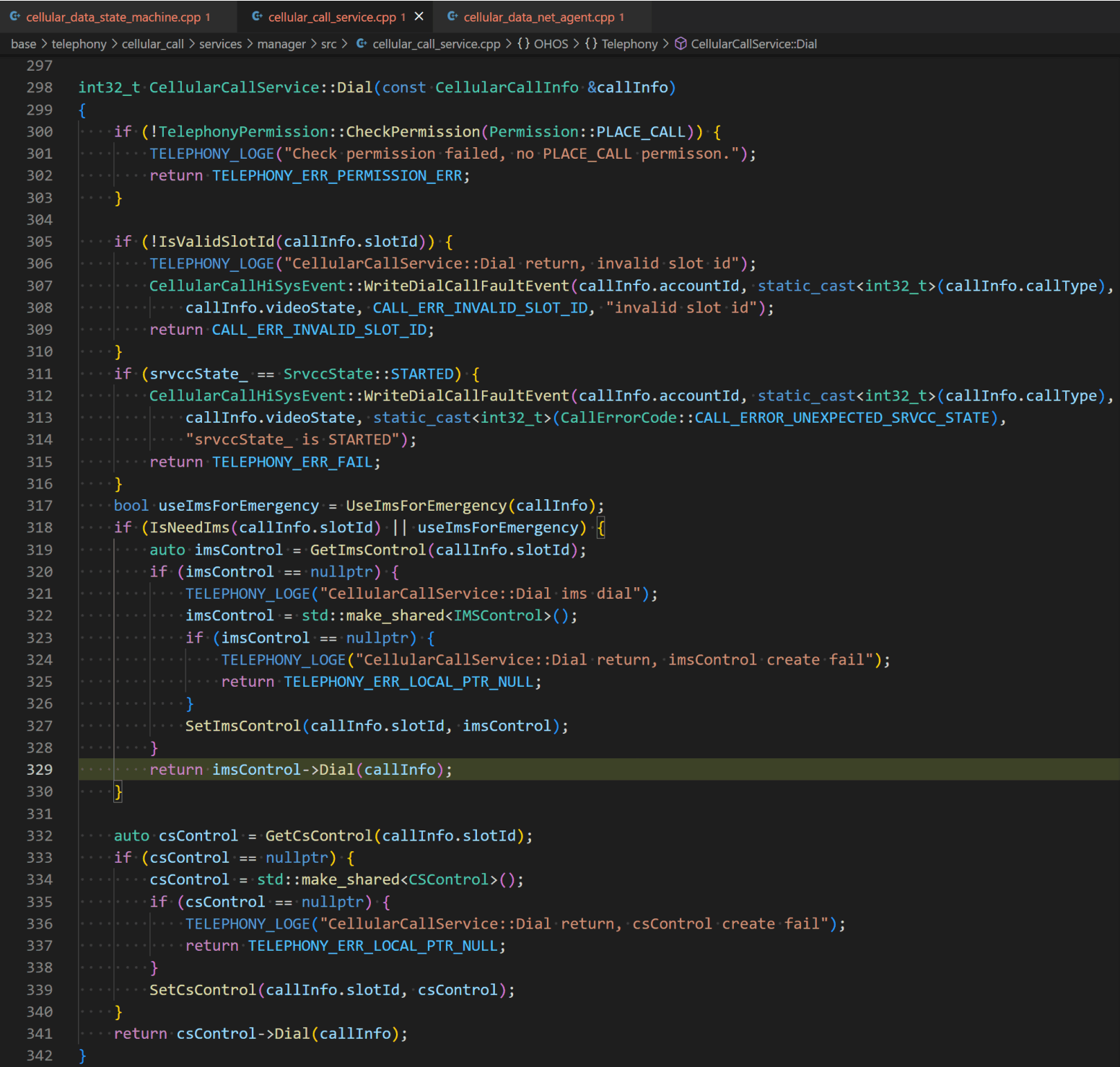The width and height of the screenshot is (1120, 1067).
Task: Click 'CheckPermission' call on line 300
Action: coord(413,132)
